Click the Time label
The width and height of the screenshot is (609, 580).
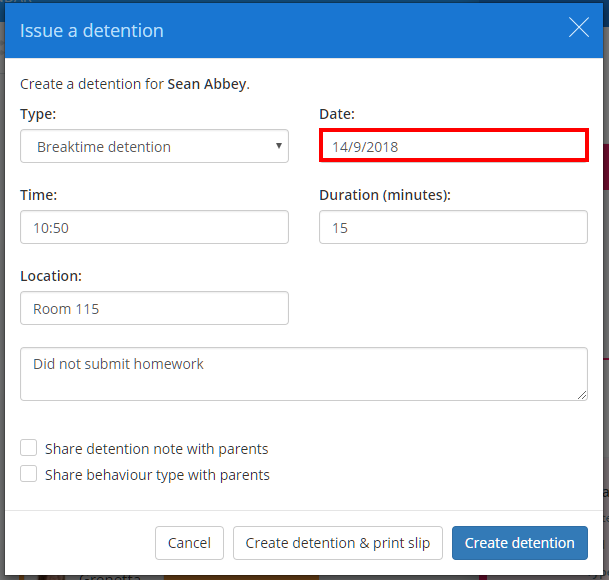(x=38, y=195)
